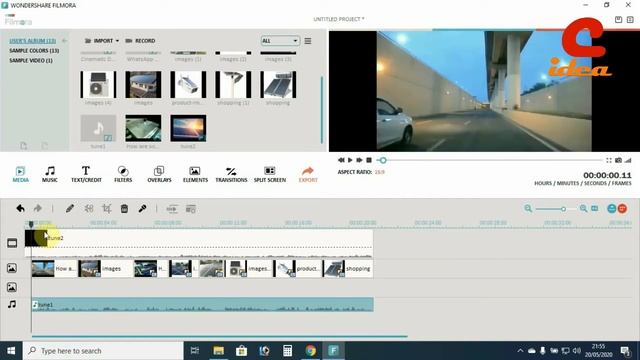
Task: Open the ALL media filter dropdown
Action: point(280,41)
